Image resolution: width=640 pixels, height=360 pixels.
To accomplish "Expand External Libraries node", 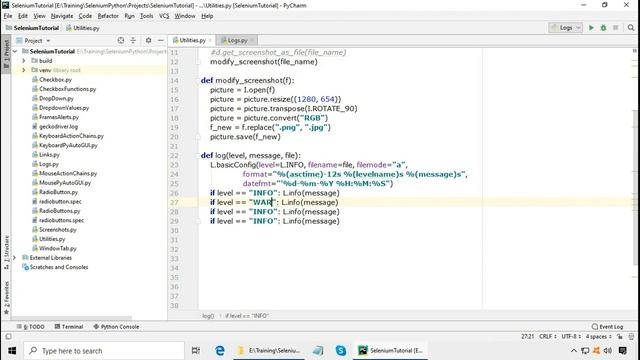I will coord(15,258).
